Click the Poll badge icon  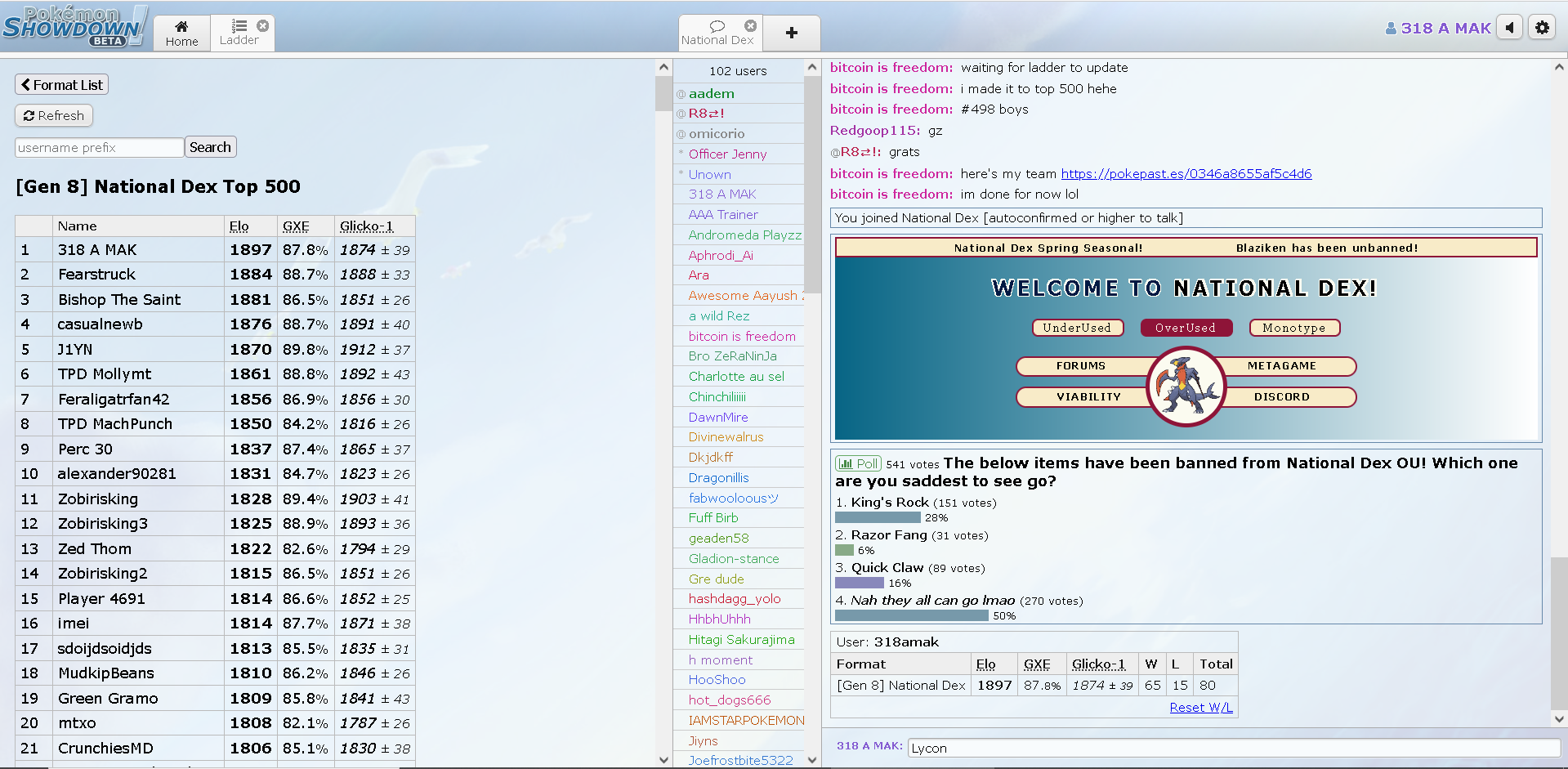pyautogui.click(x=858, y=463)
